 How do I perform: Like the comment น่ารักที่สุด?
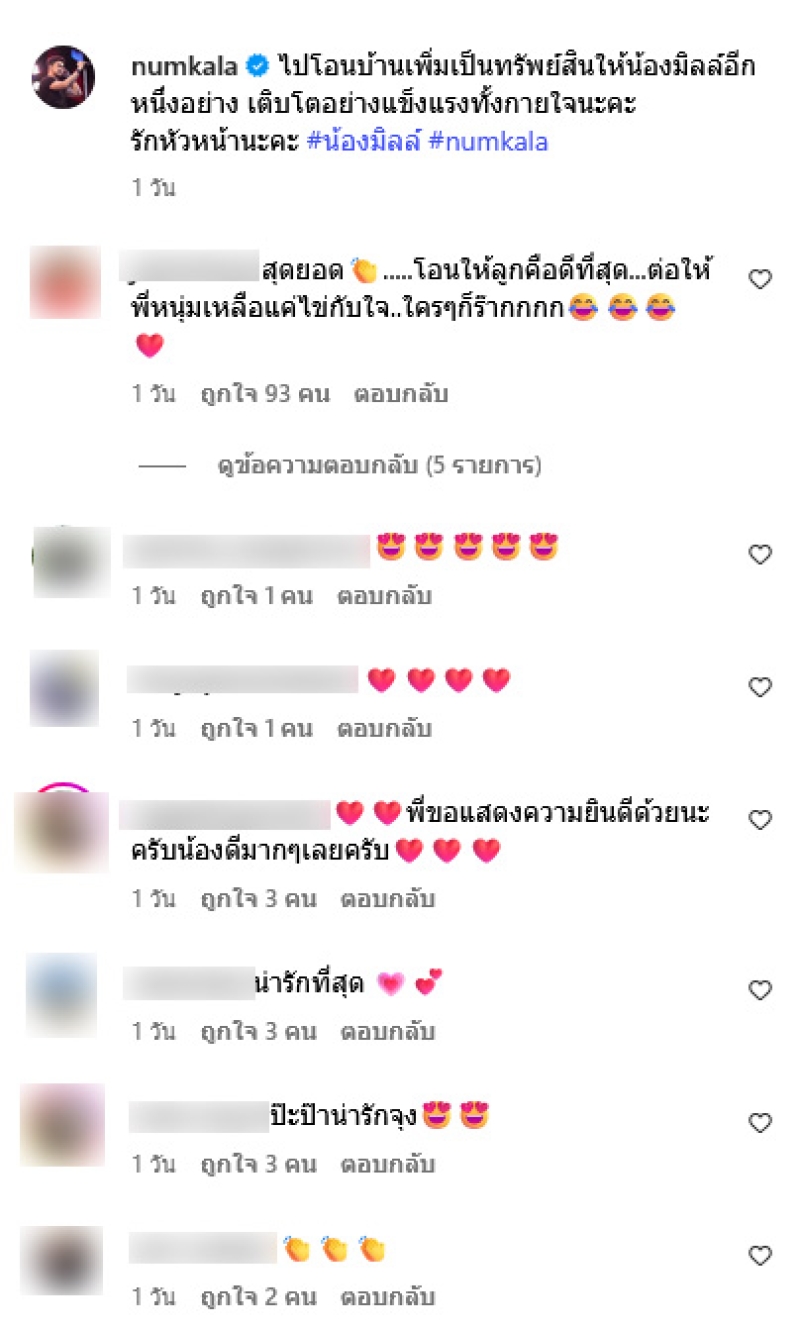click(x=760, y=990)
